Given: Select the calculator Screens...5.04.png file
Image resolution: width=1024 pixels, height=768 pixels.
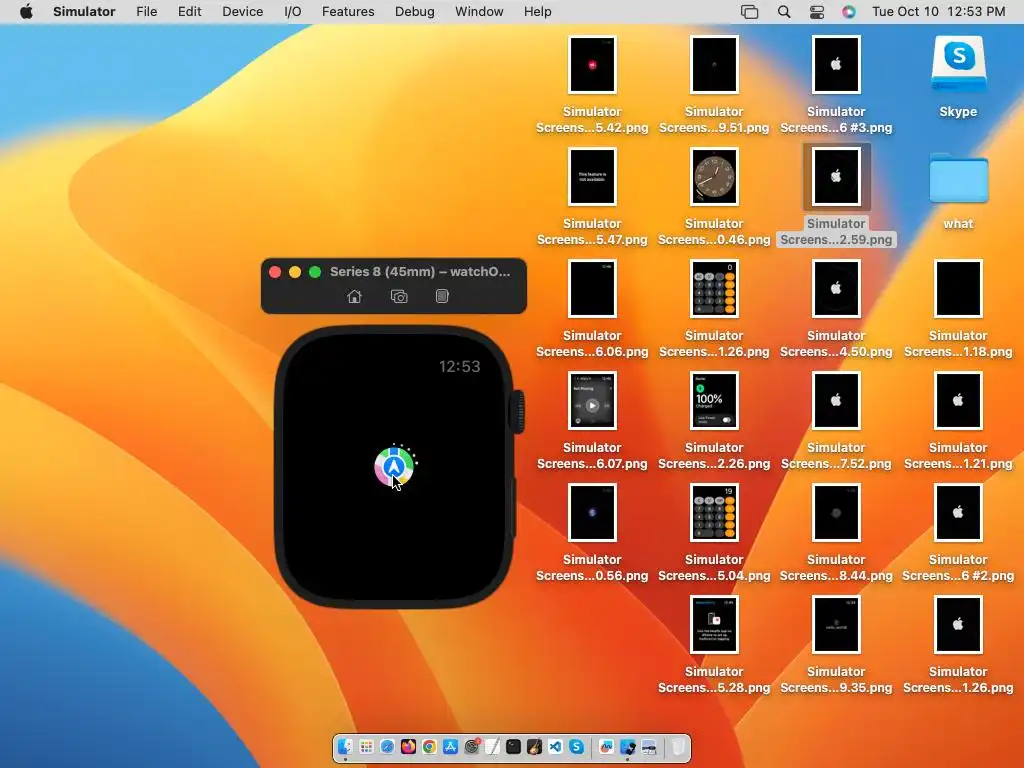Looking at the screenshot, I should point(714,513).
